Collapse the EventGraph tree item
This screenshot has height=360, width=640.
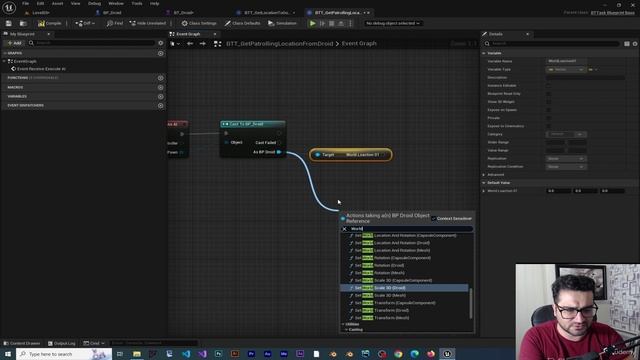tap(4, 61)
